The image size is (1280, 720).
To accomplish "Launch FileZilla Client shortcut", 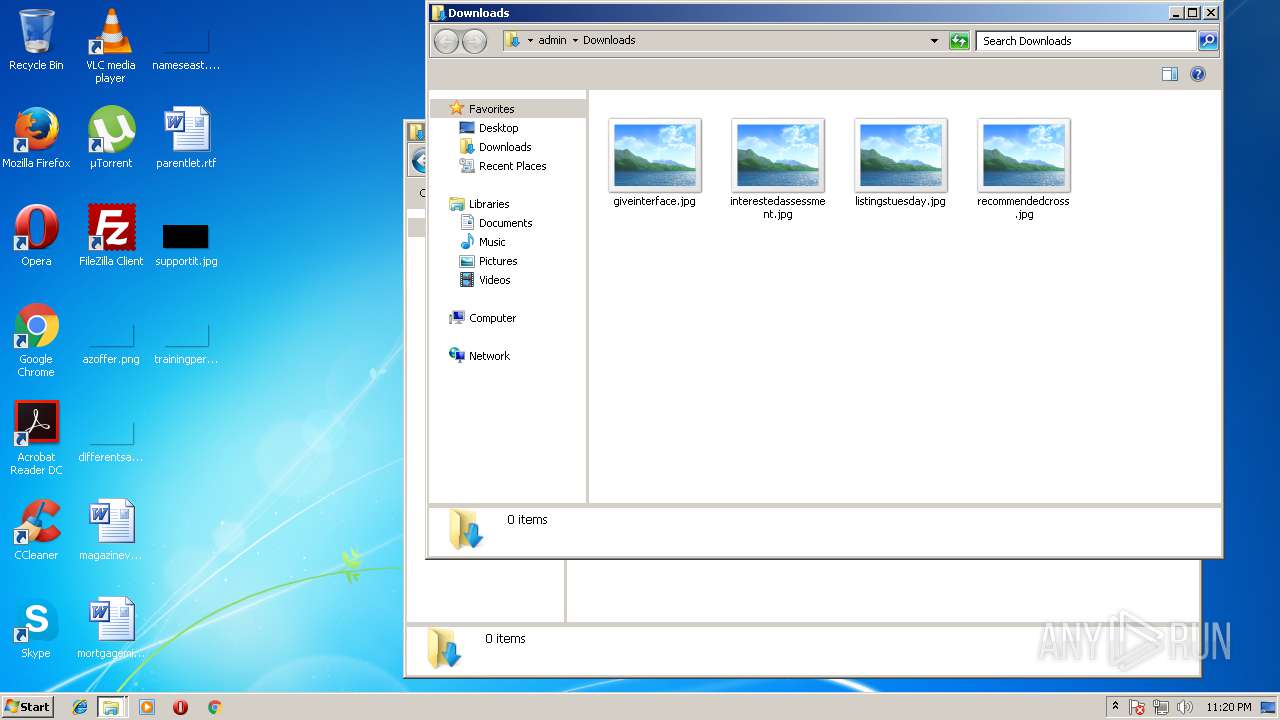I will pos(110,236).
